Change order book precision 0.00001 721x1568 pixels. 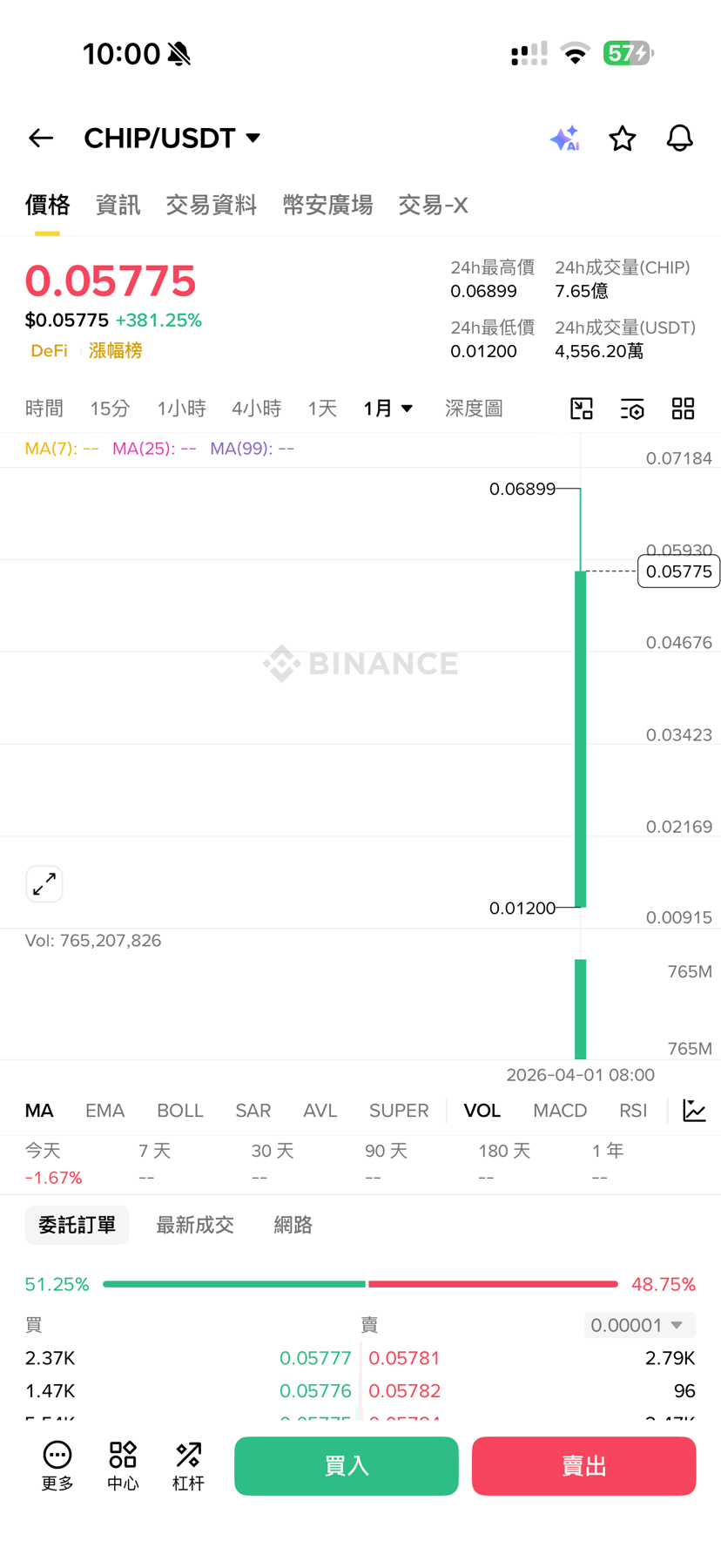click(640, 1325)
